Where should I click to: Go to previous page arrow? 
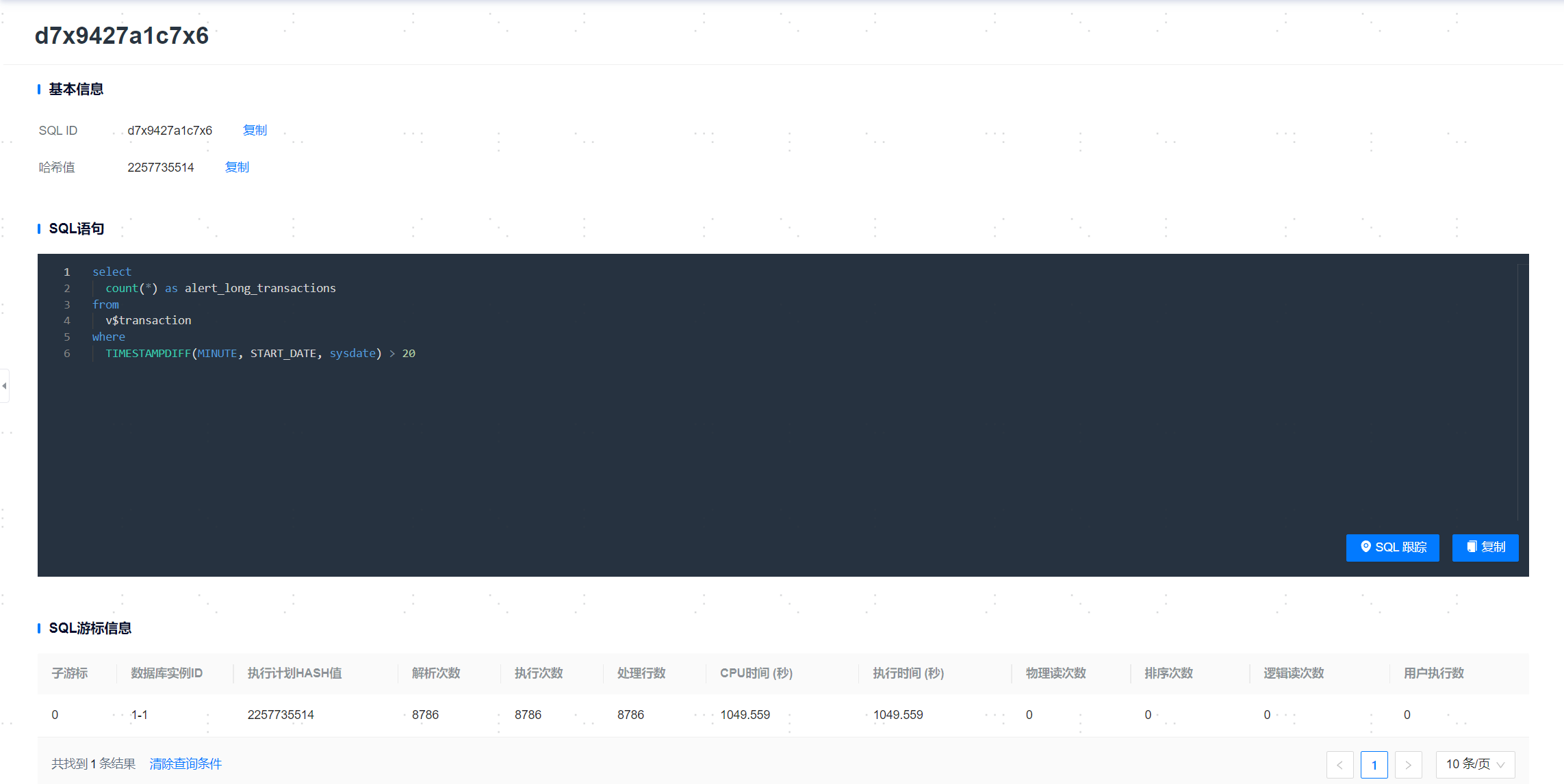1339,764
